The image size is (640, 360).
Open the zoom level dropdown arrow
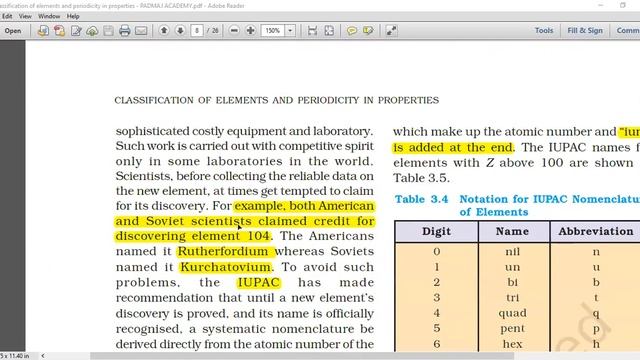(x=290, y=31)
